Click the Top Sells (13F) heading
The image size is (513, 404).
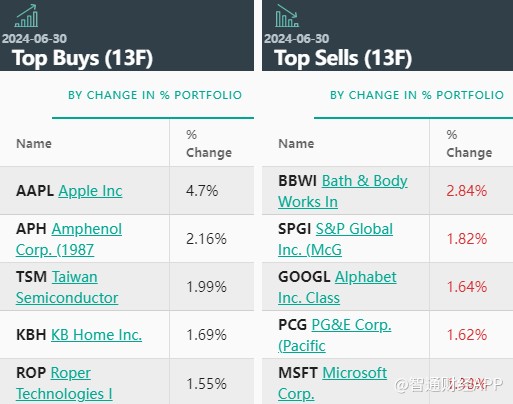tap(343, 58)
